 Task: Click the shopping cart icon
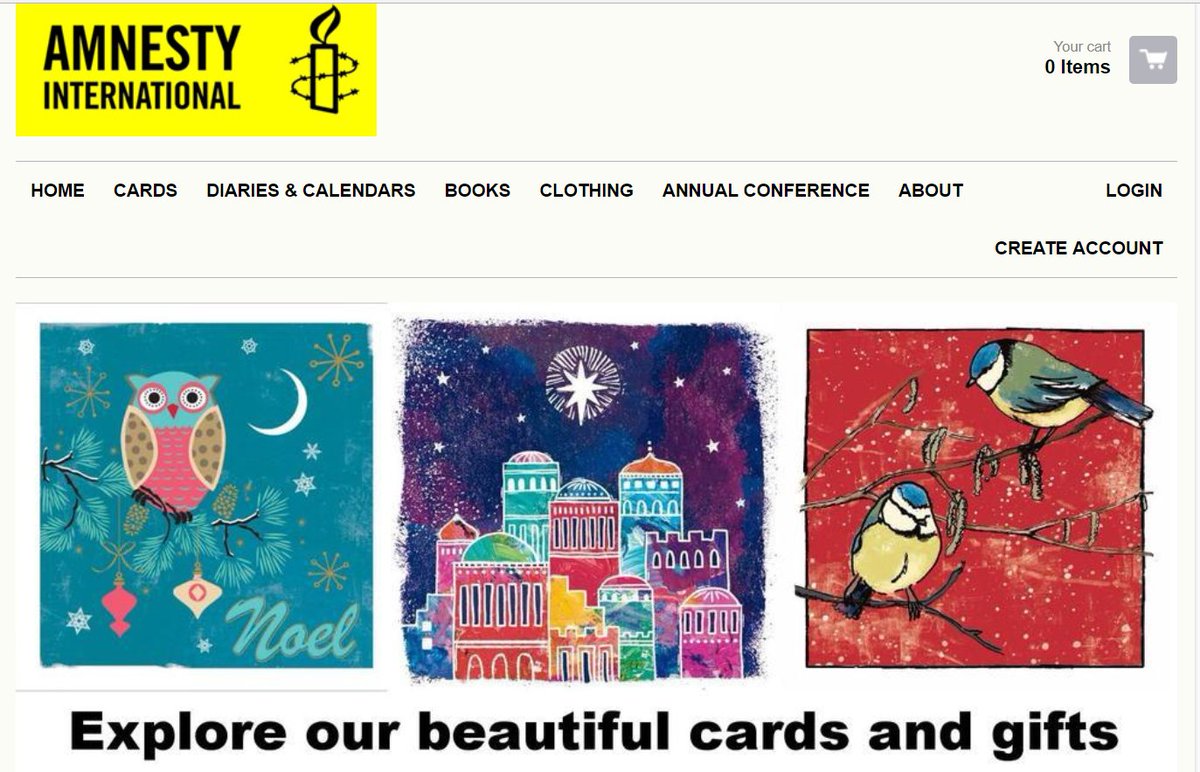coord(1153,60)
